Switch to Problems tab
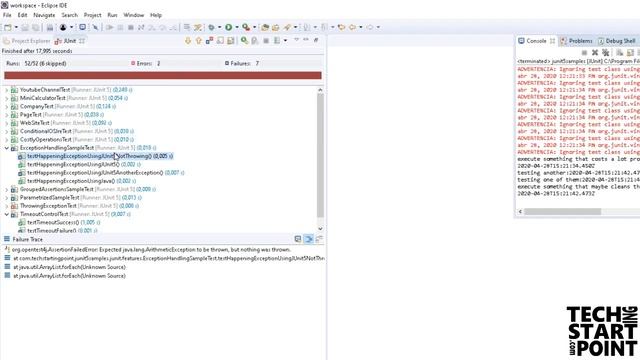Image resolution: width=640 pixels, height=360 pixels. pyautogui.click(x=576, y=41)
